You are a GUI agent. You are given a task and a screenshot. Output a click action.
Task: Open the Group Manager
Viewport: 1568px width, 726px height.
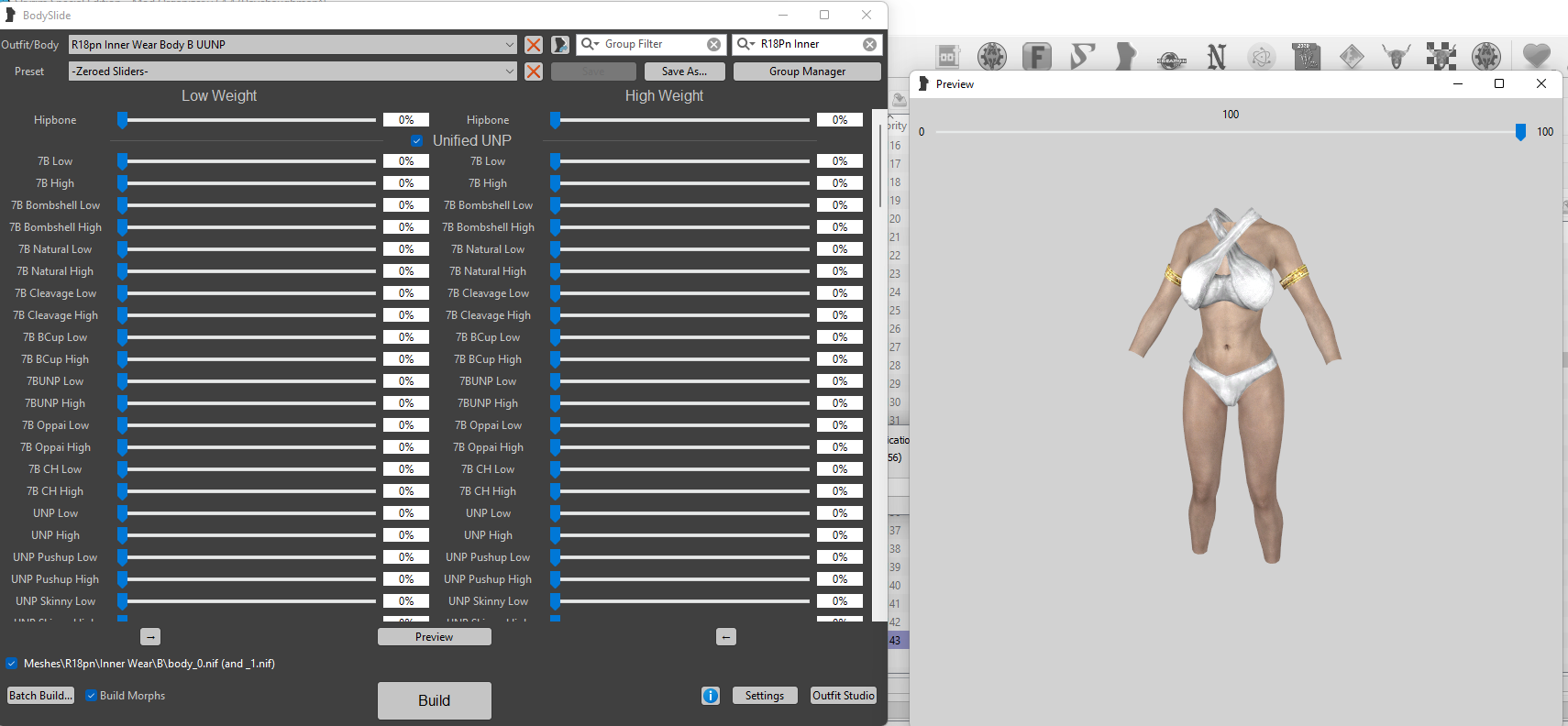click(x=808, y=71)
